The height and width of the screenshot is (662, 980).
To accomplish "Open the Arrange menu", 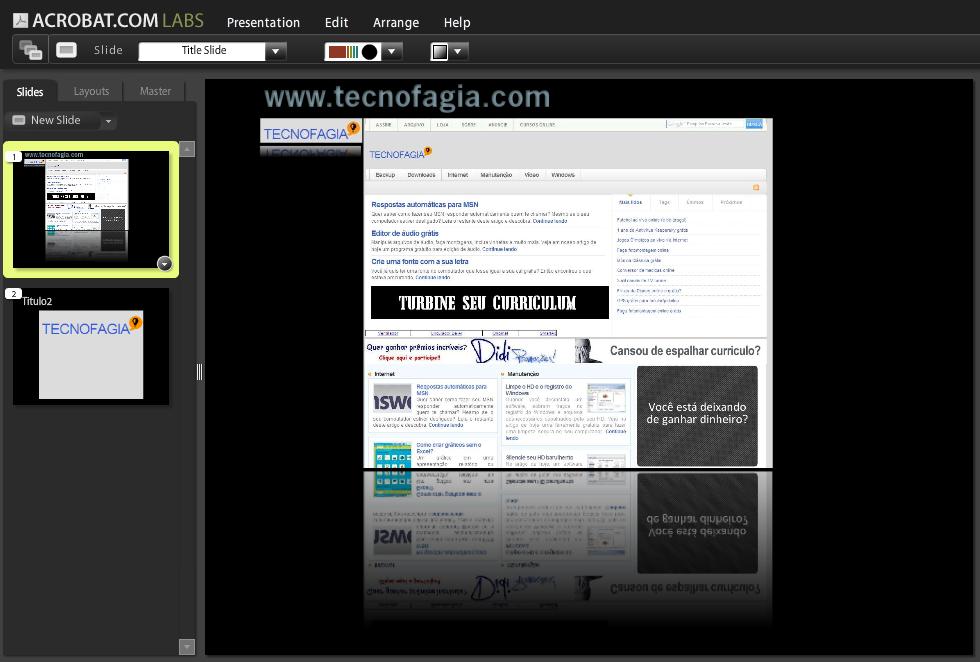I will click(396, 22).
